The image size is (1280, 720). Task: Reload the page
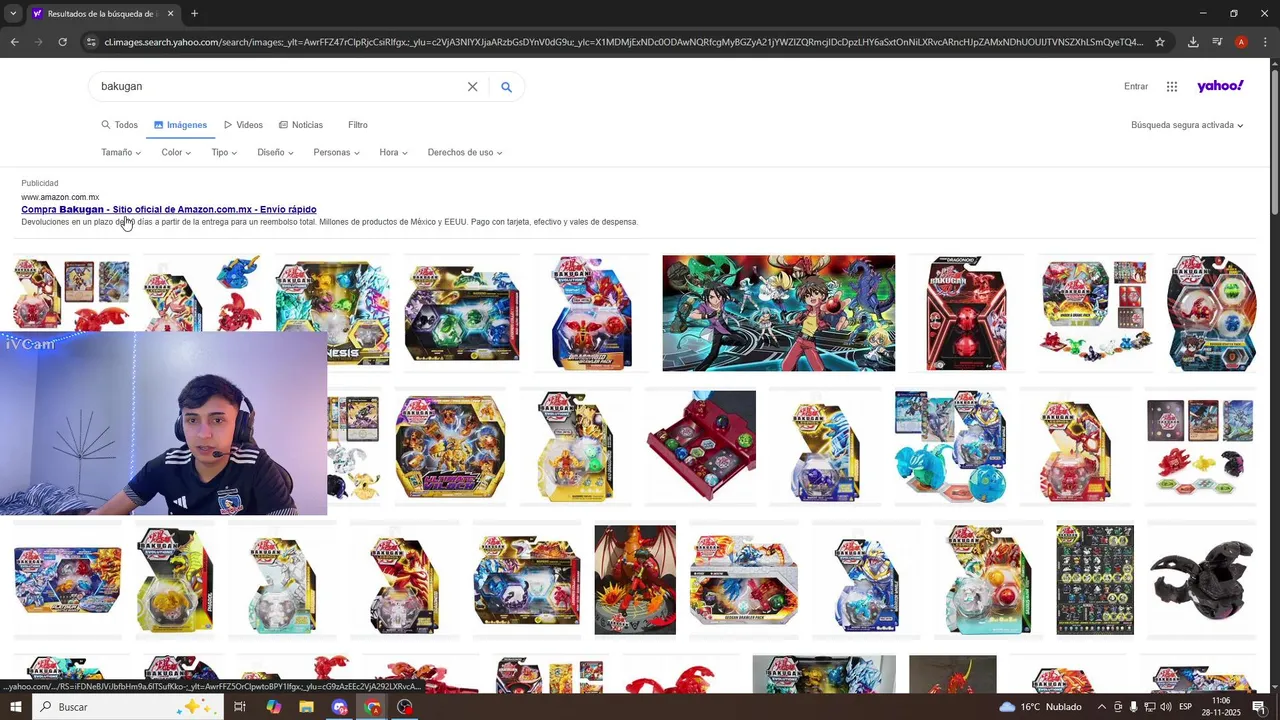(62, 42)
